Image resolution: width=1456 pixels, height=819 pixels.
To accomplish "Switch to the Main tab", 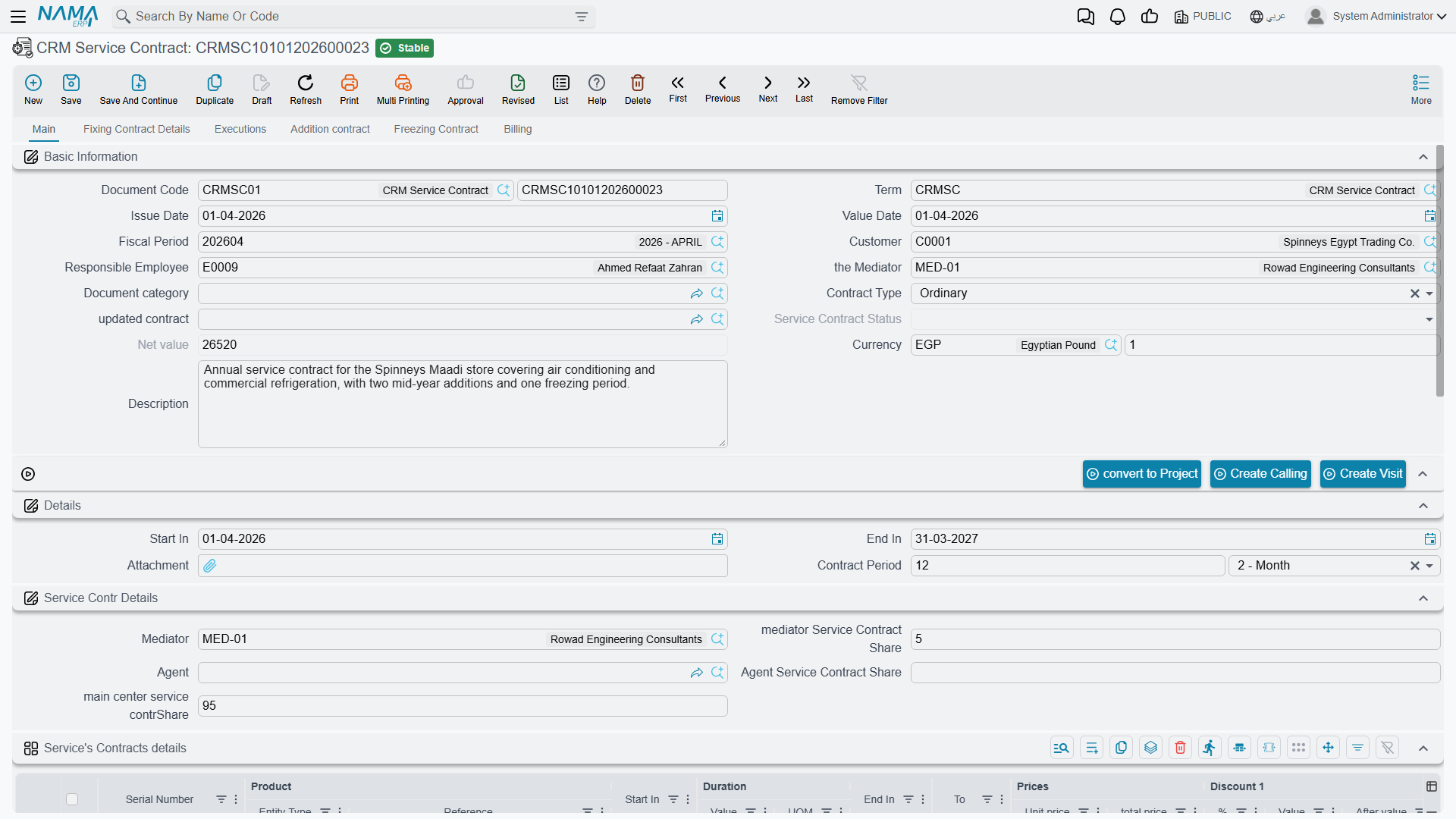I will (x=44, y=129).
